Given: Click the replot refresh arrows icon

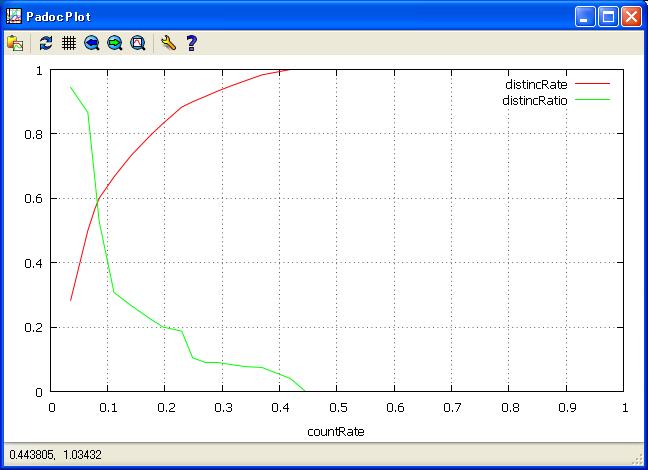Looking at the screenshot, I should (x=46, y=43).
